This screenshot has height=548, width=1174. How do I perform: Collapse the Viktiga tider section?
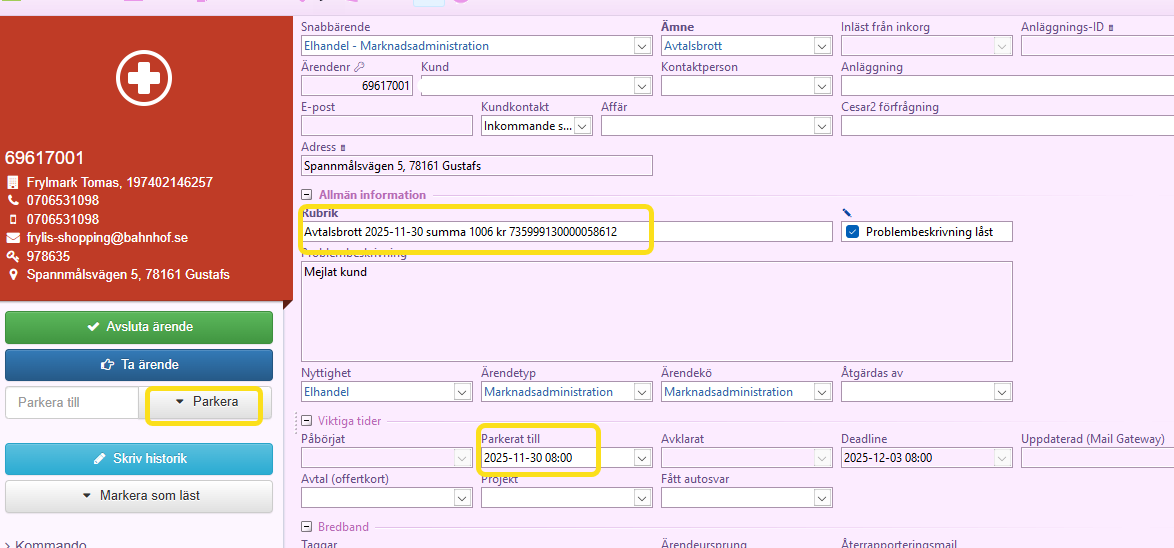pyautogui.click(x=306, y=421)
